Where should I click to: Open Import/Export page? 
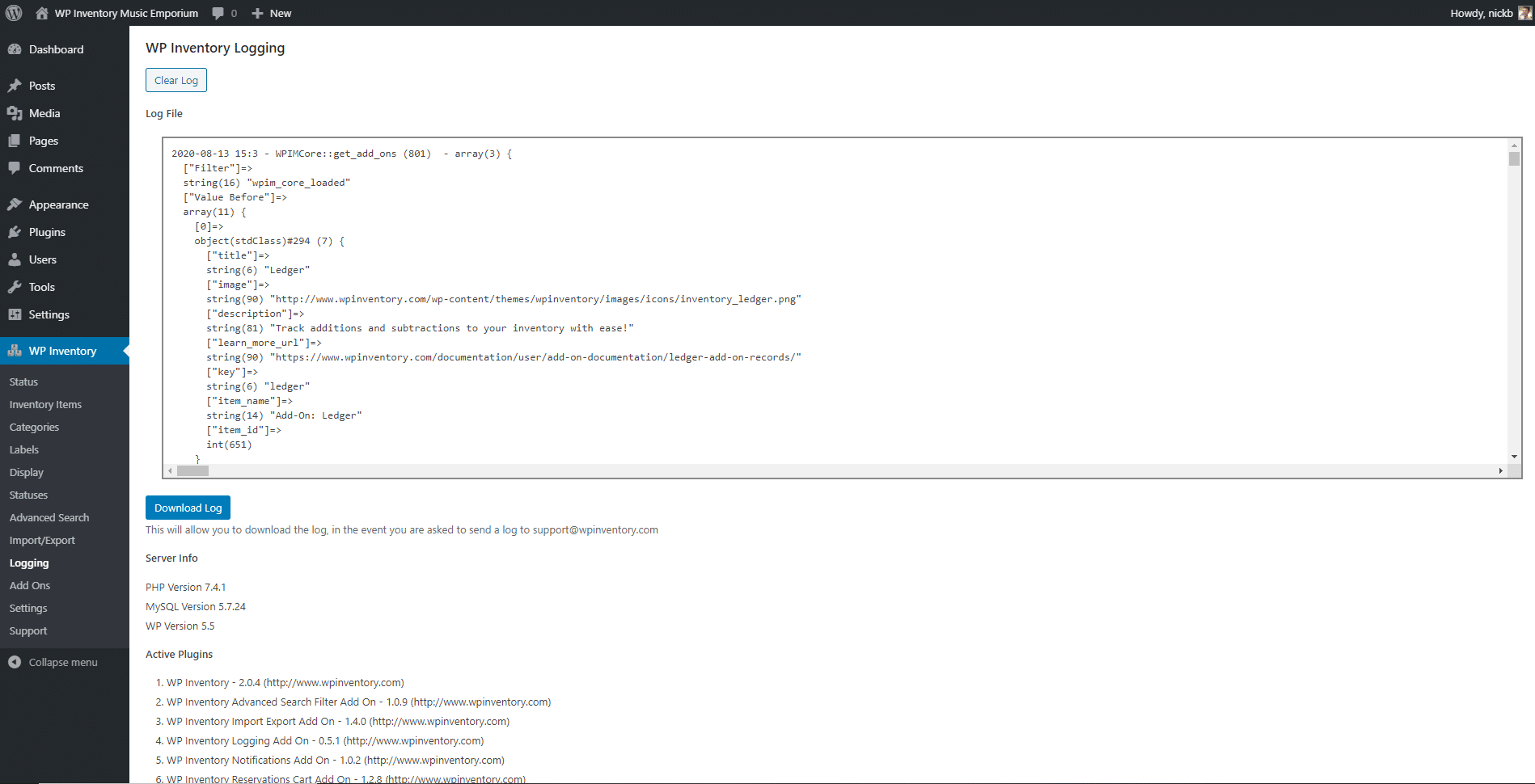(42, 540)
